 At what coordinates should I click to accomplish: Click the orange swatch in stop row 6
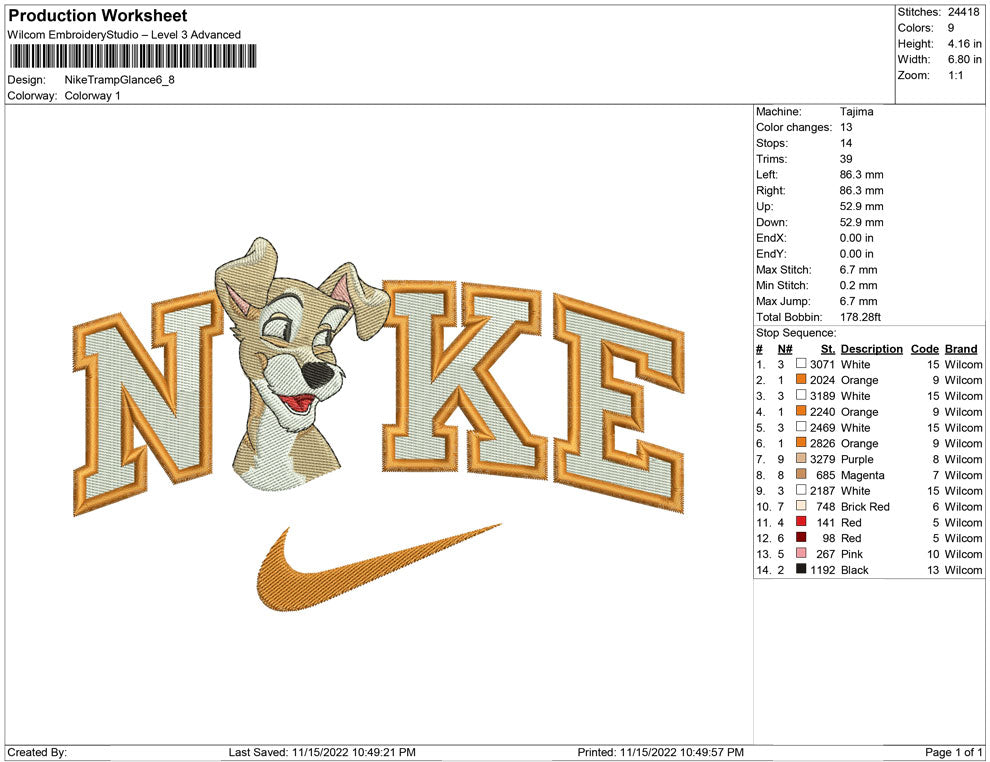click(801, 443)
